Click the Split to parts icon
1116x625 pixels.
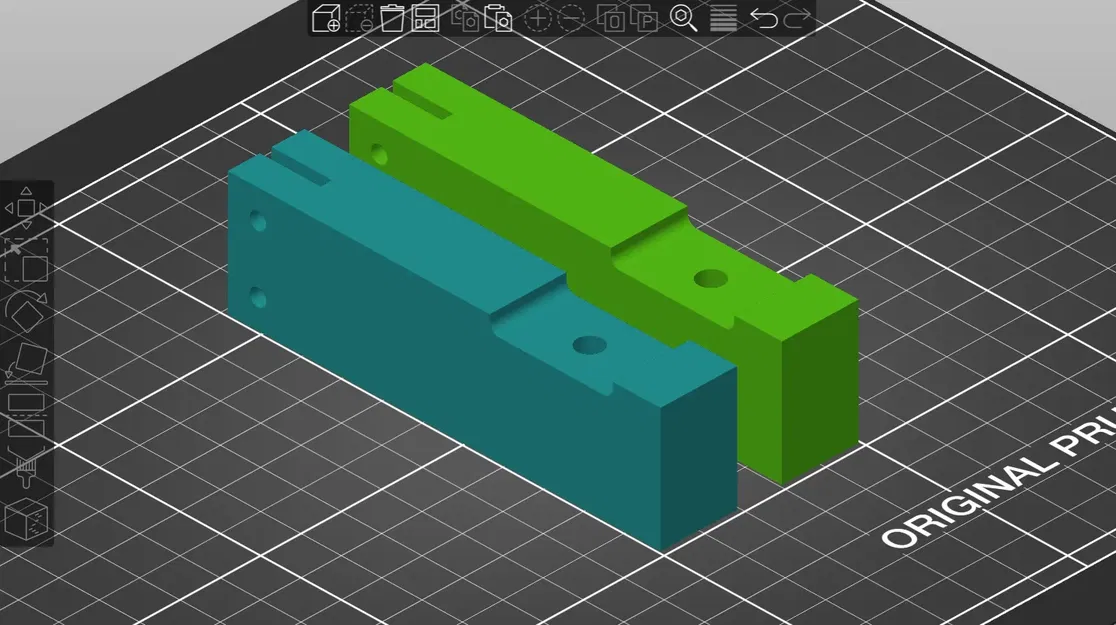coord(644,18)
